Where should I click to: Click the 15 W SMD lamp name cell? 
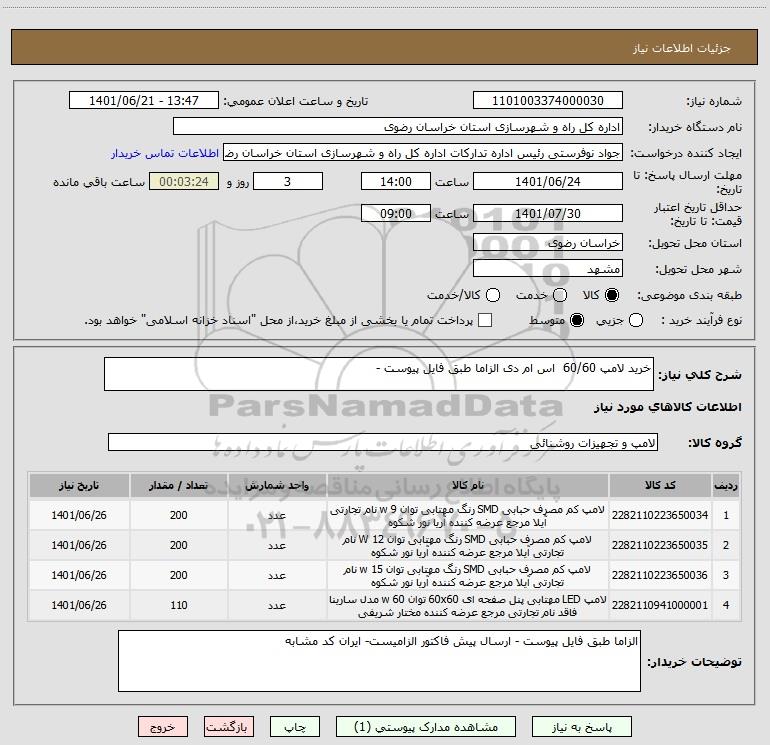click(468, 576)
